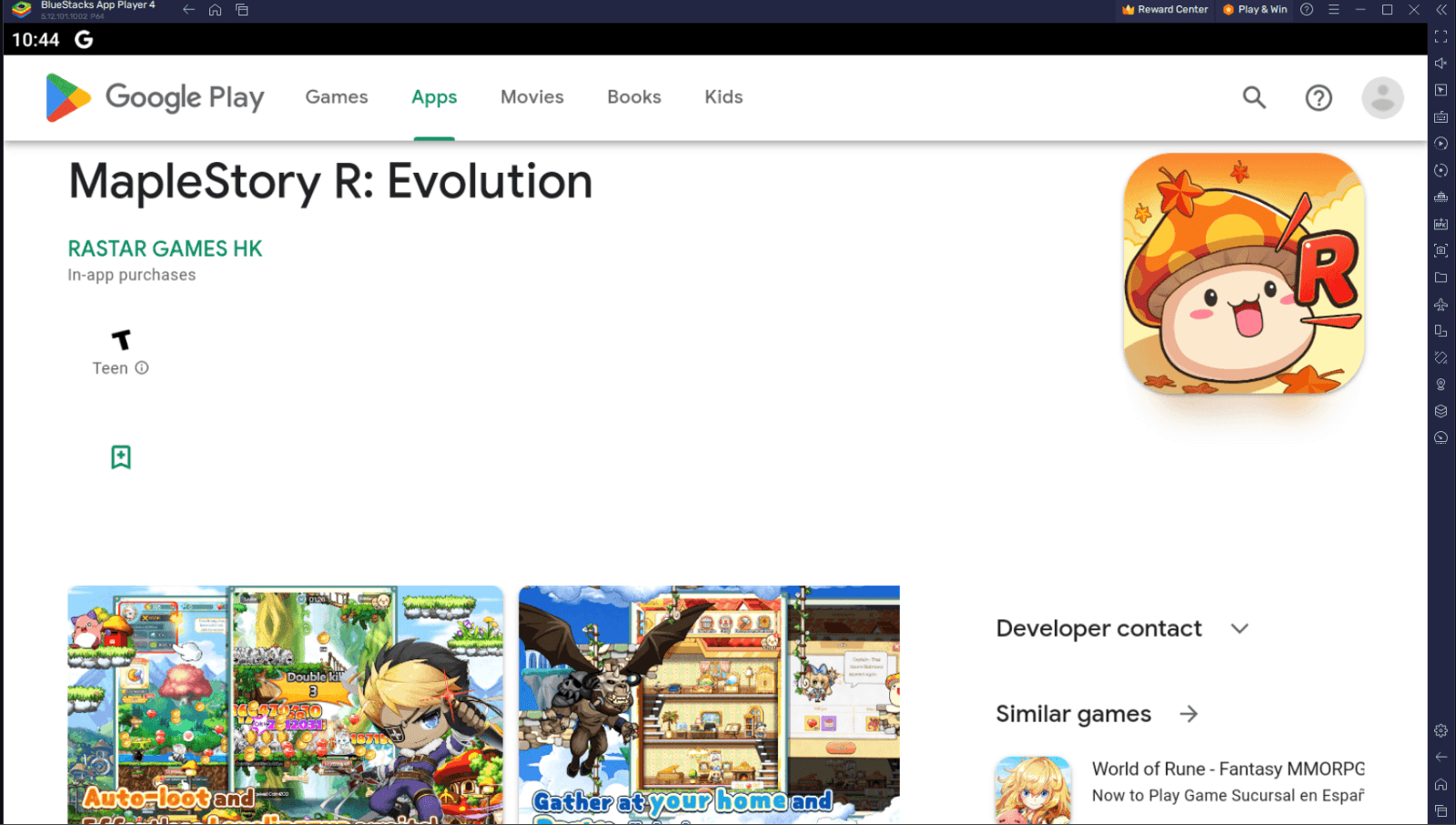Collapse the BlueStacks side toolbar
Screen dimensions: 1456x825
tap(1441, 9)
